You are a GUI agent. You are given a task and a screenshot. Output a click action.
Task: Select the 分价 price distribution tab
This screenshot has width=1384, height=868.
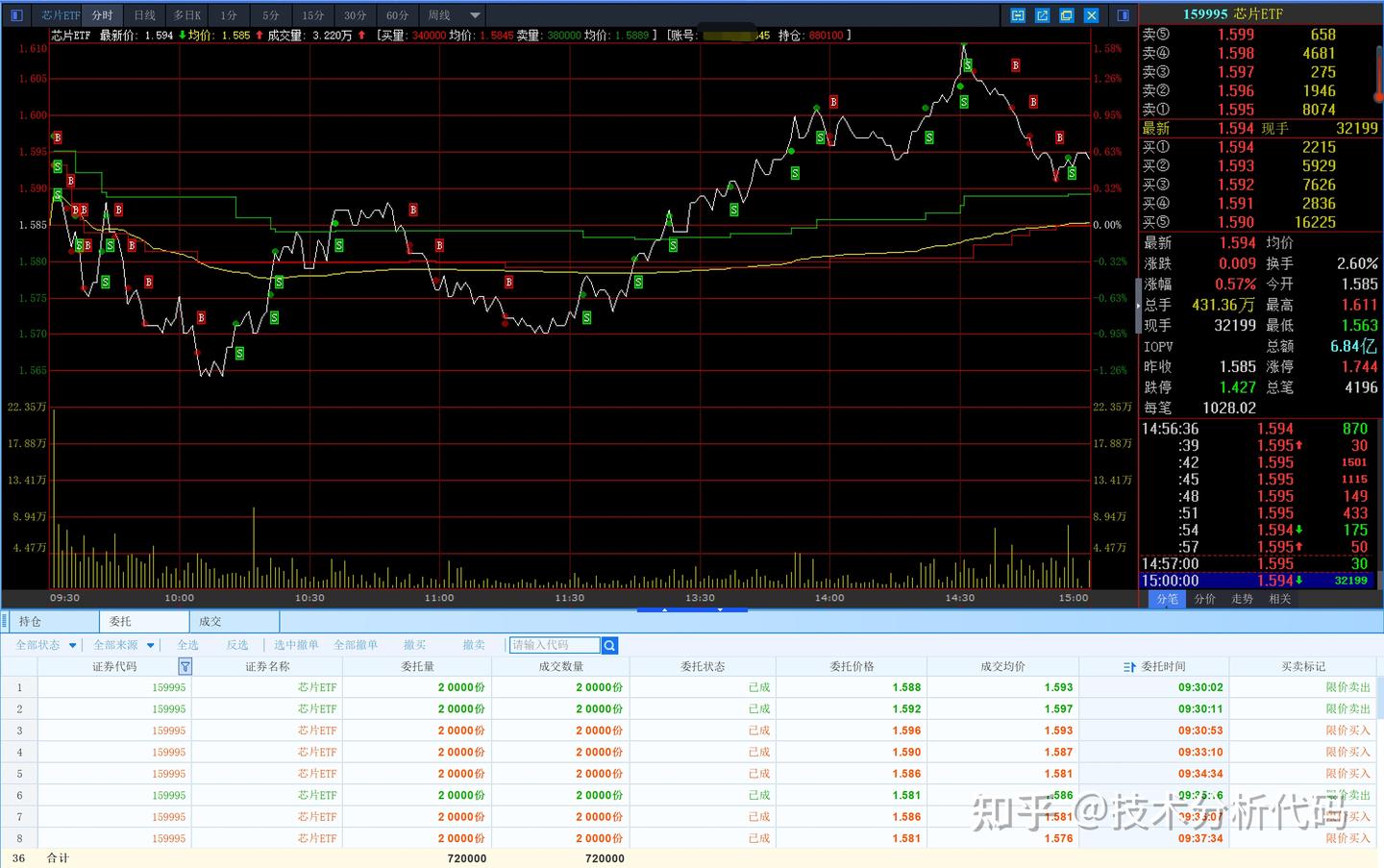[x=1204, y=599]
